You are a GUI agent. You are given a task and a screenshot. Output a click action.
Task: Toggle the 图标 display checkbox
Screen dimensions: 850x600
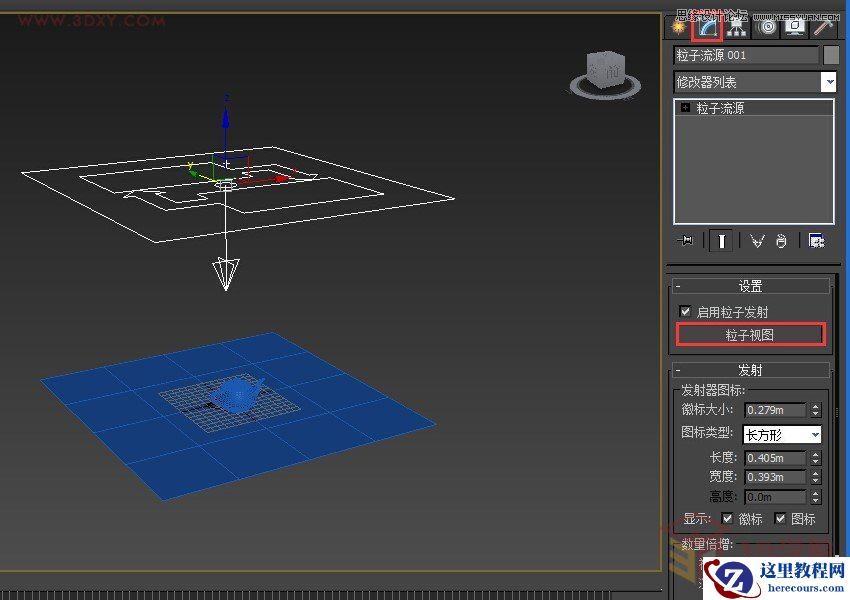coord(779,519)
